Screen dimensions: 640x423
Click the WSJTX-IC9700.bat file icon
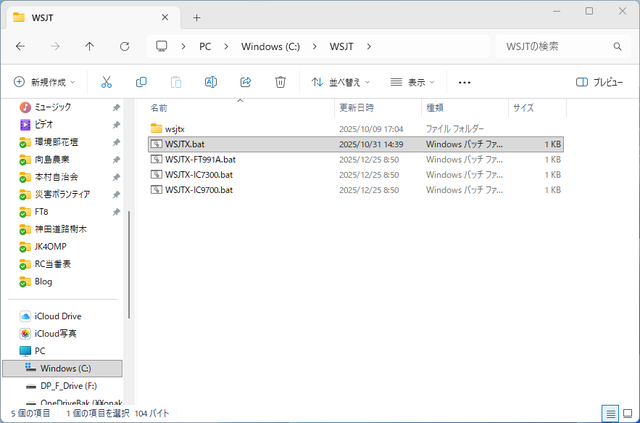(x=156, y=189)
